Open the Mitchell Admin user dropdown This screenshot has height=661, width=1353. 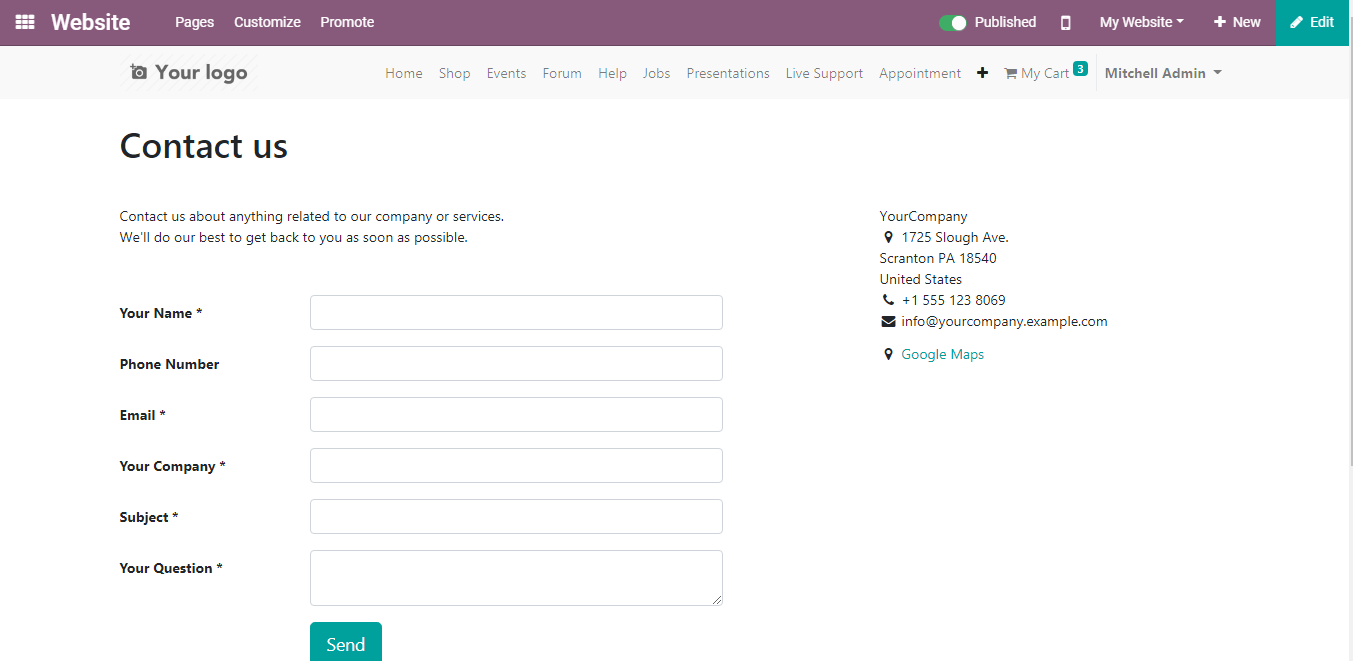pos(1163,73)
